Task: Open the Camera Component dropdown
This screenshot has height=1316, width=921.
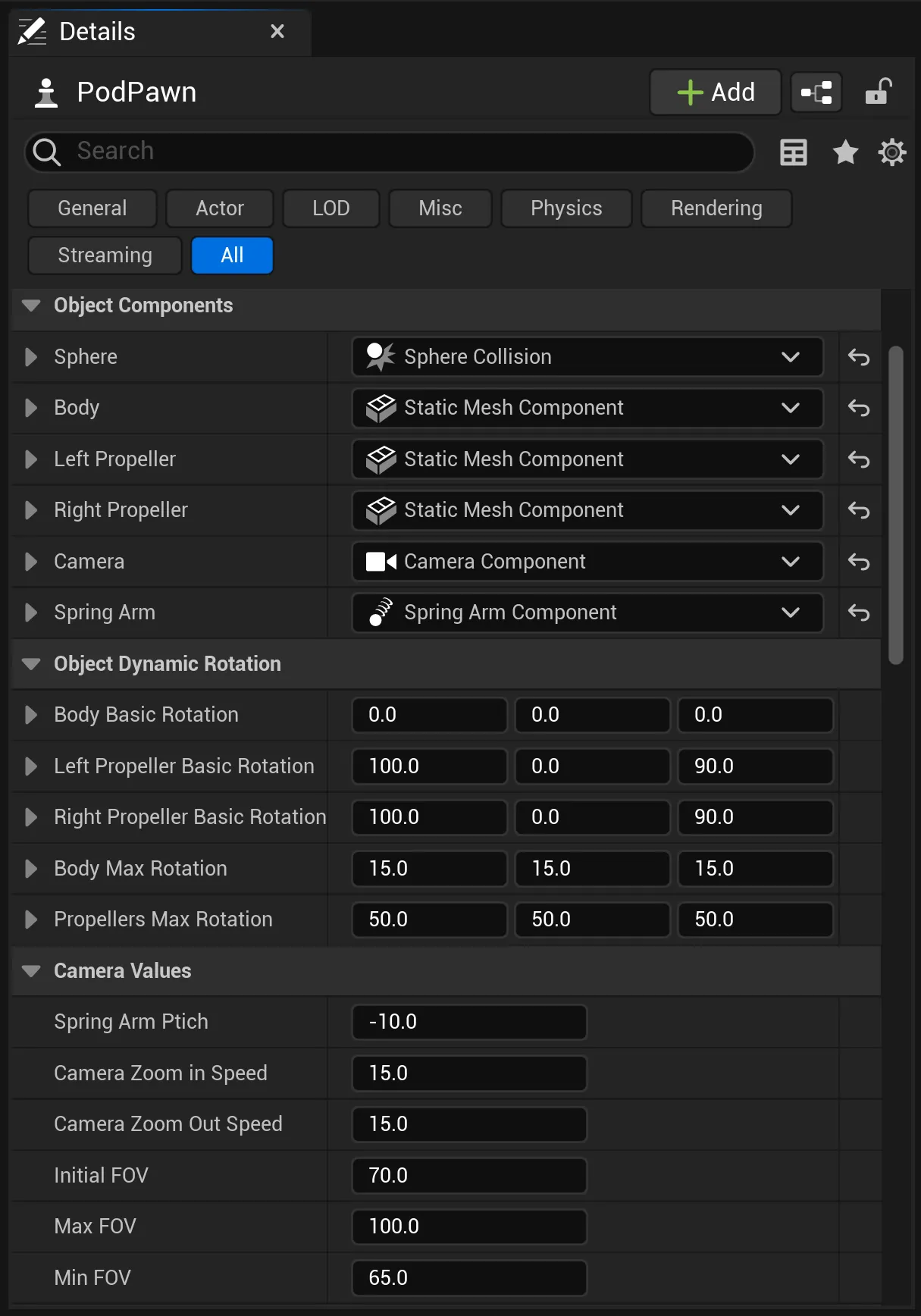Action: [x=587, y=562]
